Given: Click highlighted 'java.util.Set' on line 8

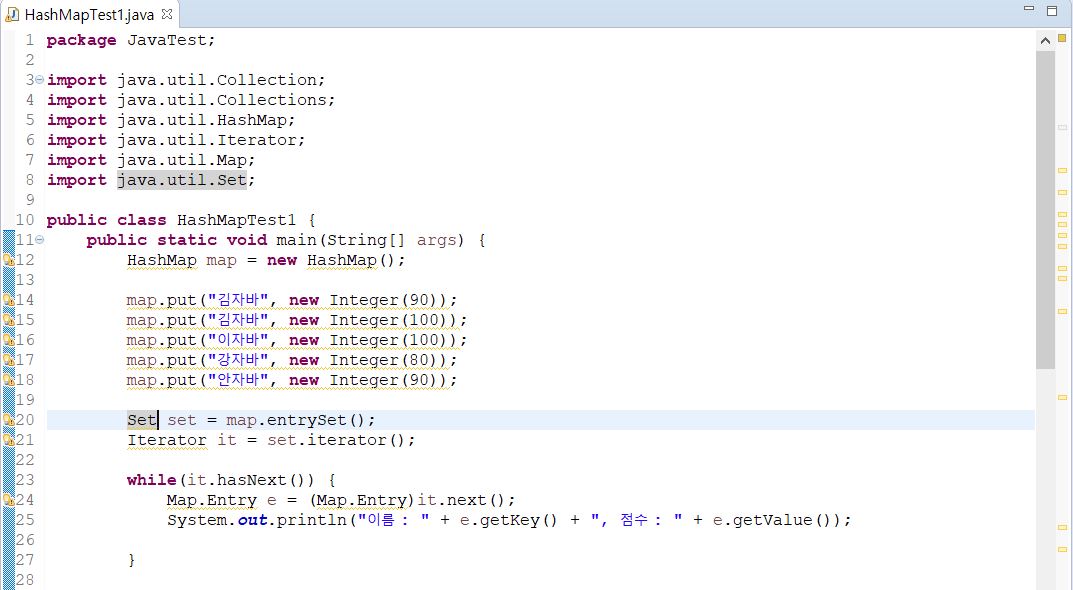Looking at the screenshot, I should tap(181, 180).
